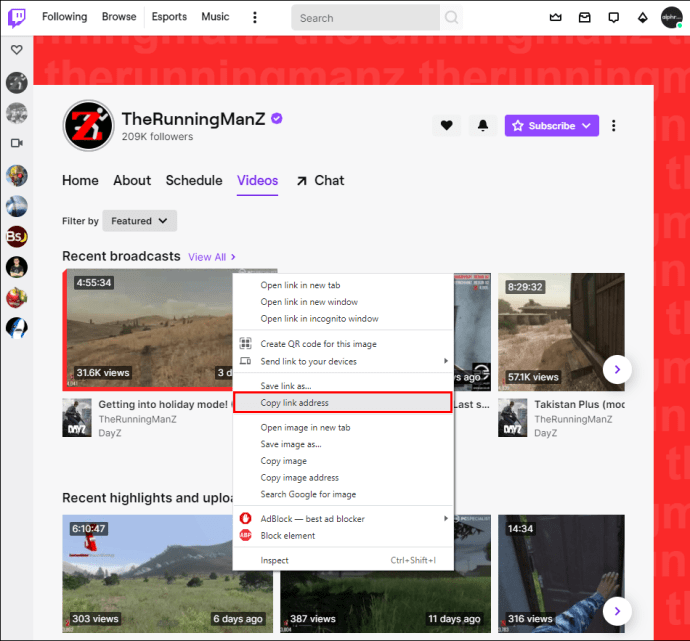
Task: Click the Getting into holiday mode video title
Action: [x=164, y=404]
